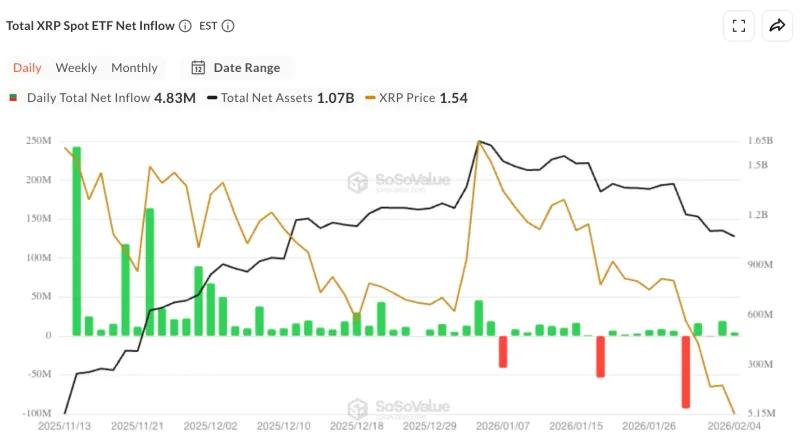Click the tallest green inflow bar
This screenshot has height=438, width=800.
(77, 240)
